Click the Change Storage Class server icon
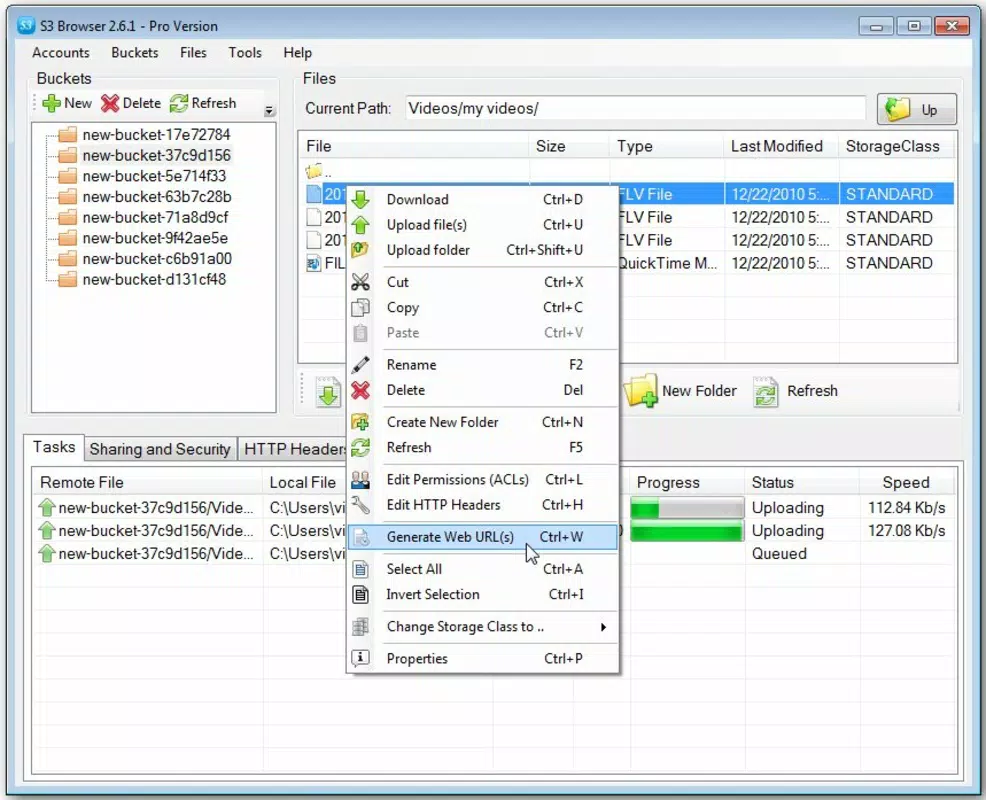Screen dimensions: 986x800 pos(360,626)
